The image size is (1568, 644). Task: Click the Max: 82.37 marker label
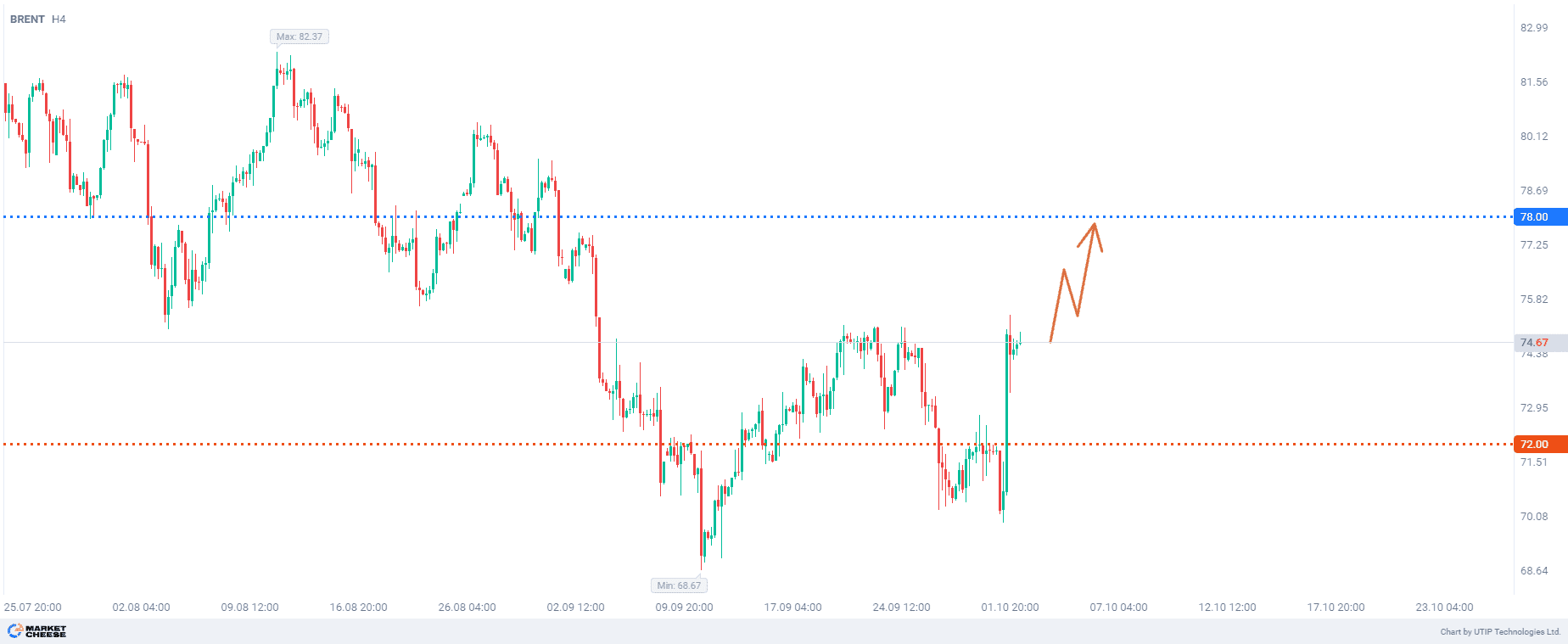tap(300, 36)
